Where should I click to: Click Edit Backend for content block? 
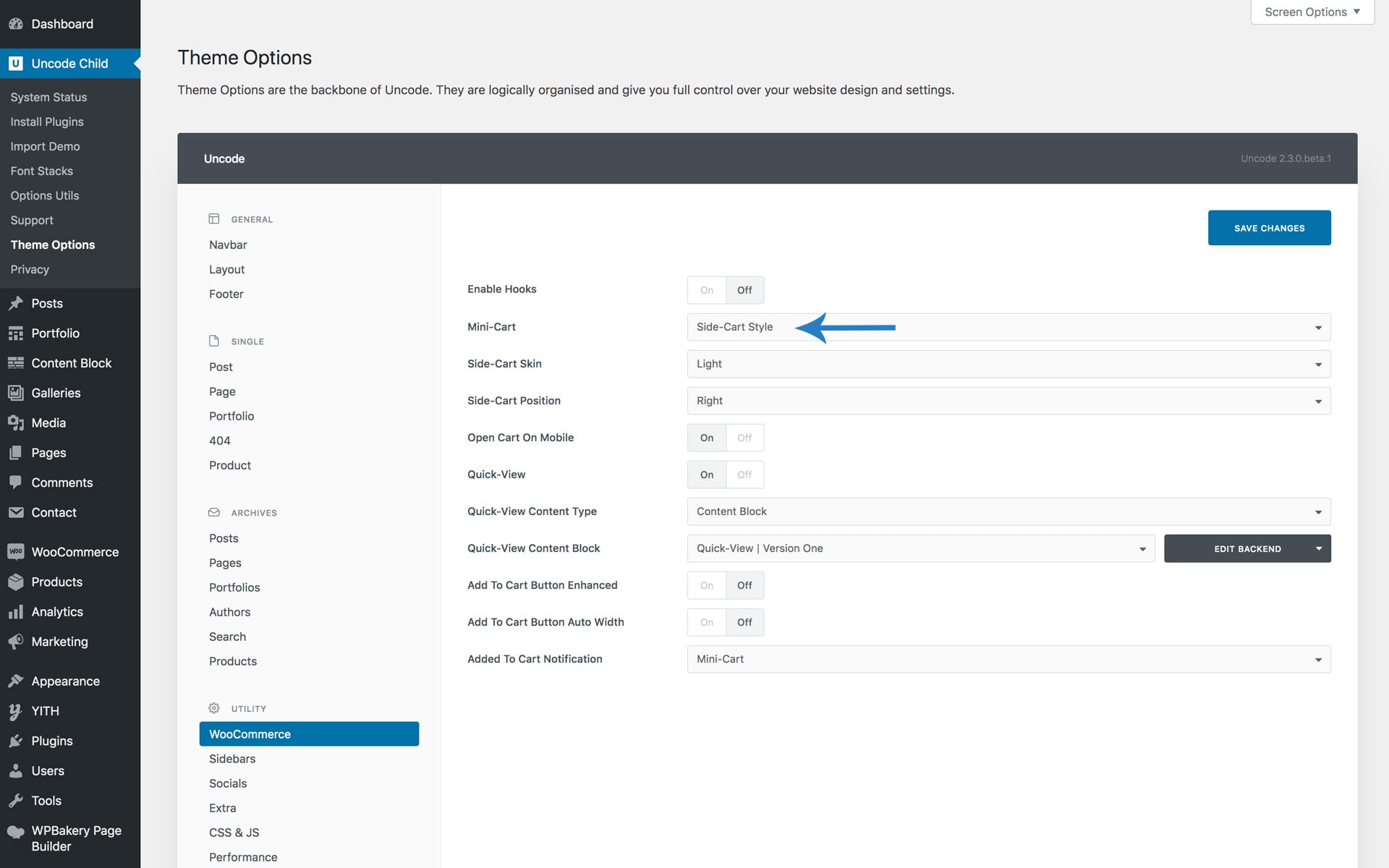tap(1246, 548)
